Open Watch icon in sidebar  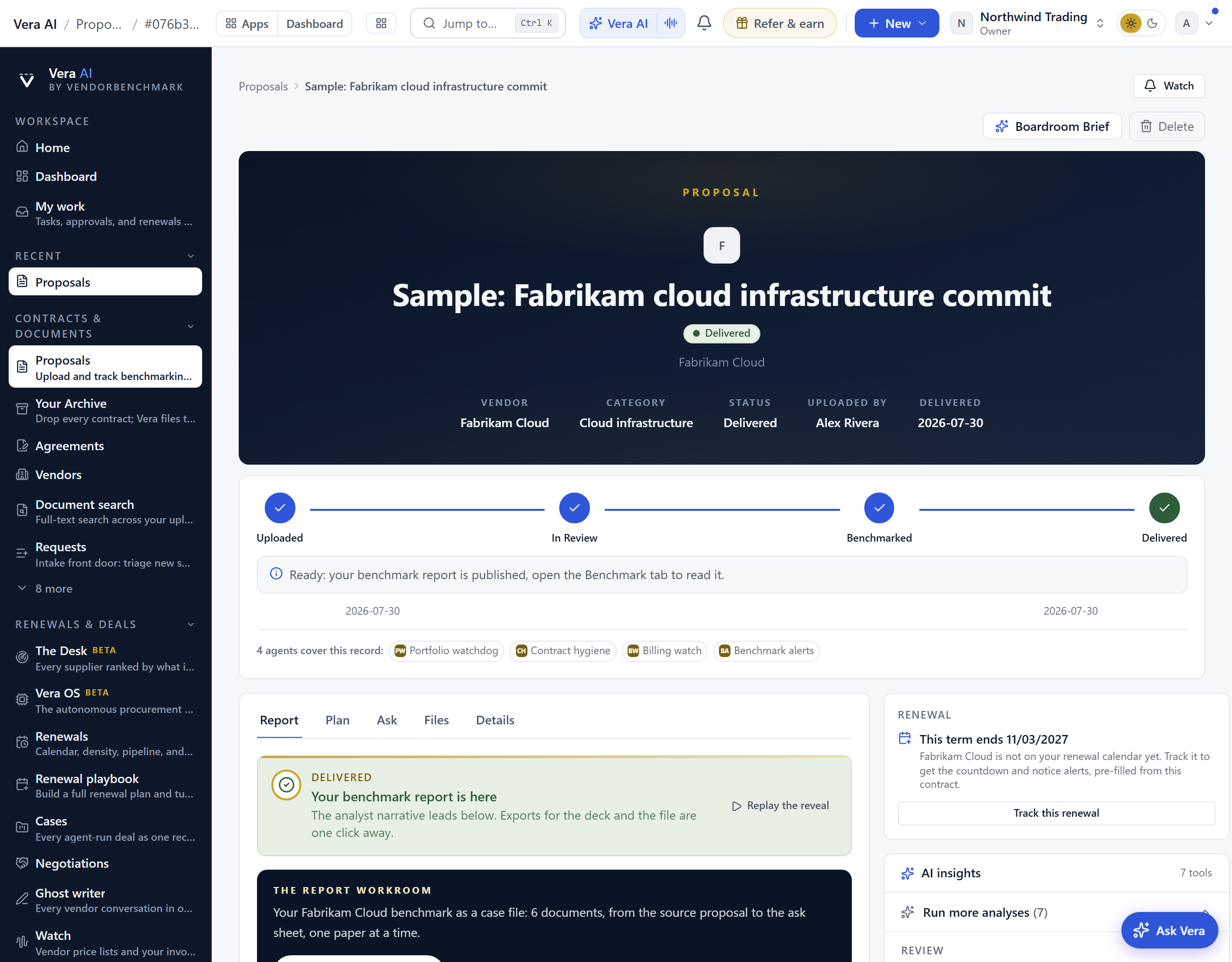22,942
